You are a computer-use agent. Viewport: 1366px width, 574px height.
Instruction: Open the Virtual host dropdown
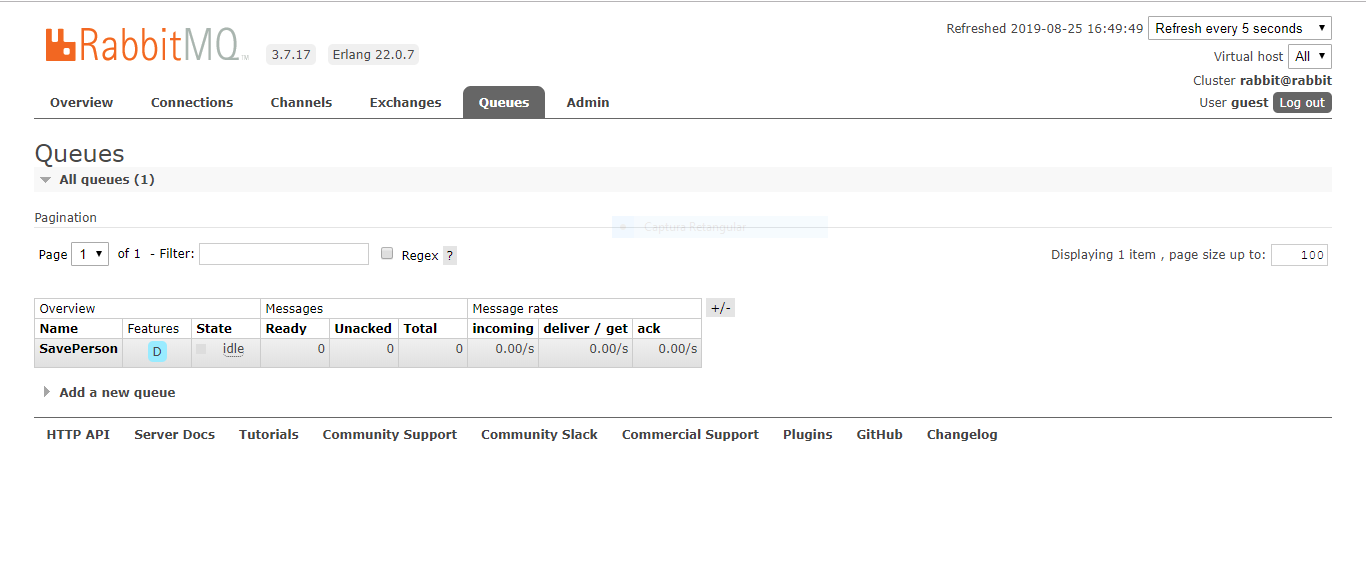tap(1310, 56)
